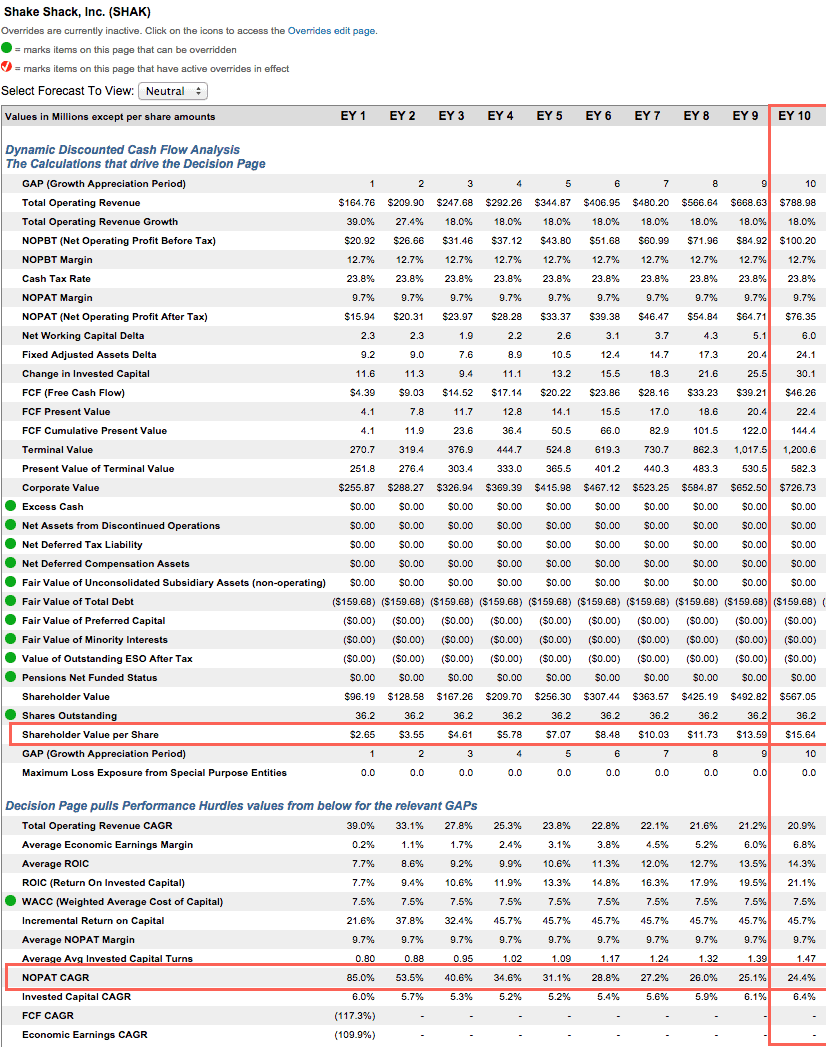Click the green override icon beside Excess Cash

point(11,505)
